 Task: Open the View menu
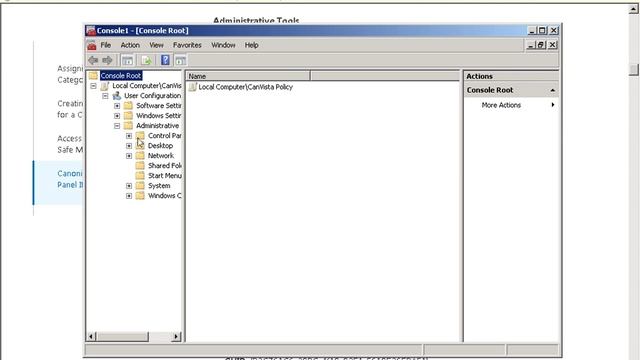point(156,45)
